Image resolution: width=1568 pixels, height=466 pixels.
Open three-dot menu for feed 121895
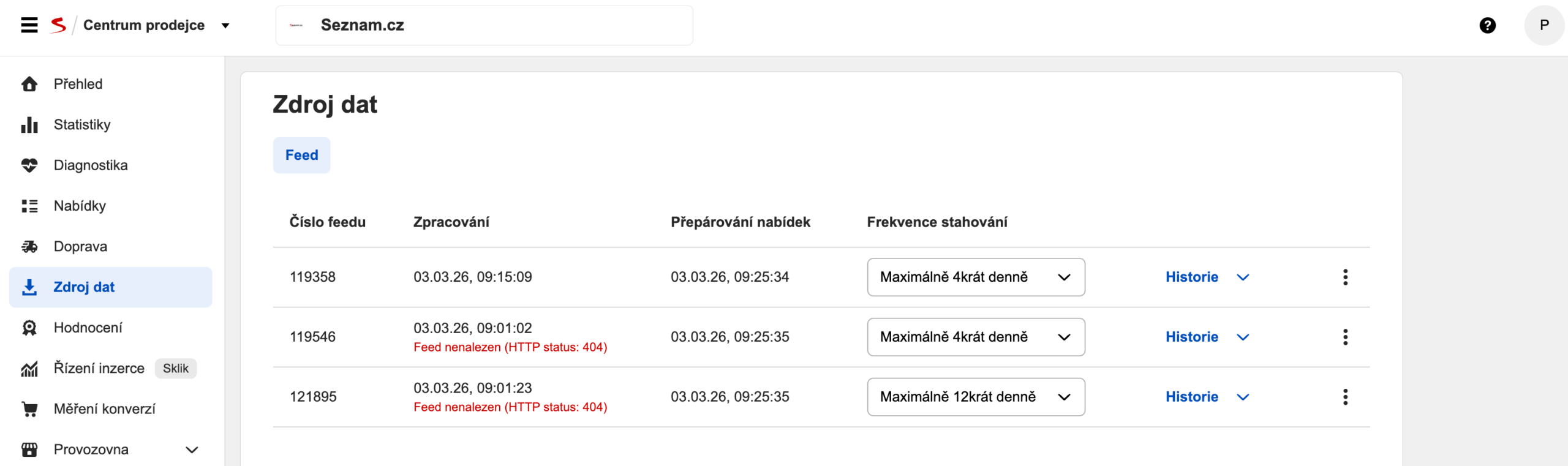(1345, 397)
